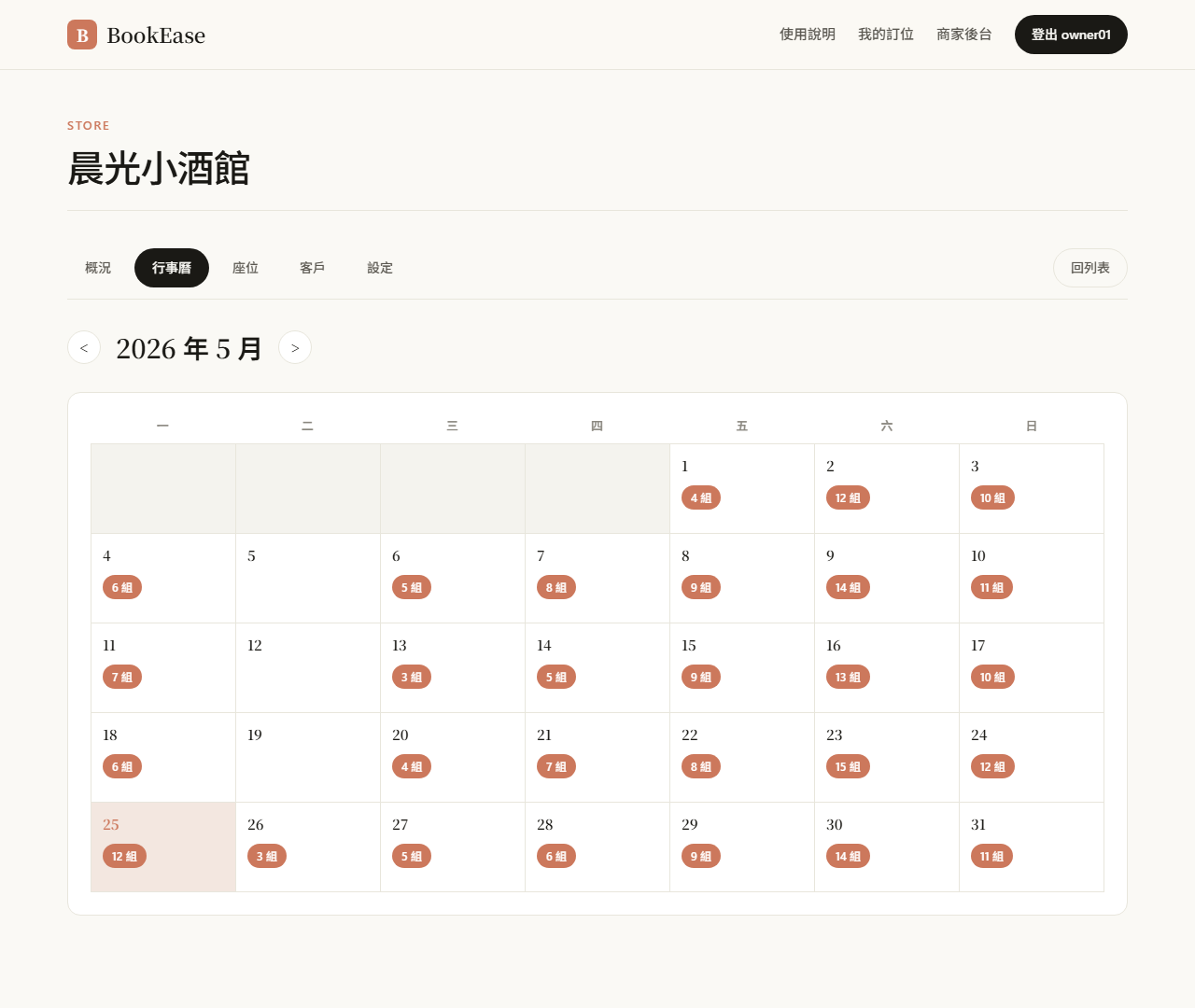Open May 29 with 9 組
This screenshot has width=1195, height=1008.
point(742,847)
